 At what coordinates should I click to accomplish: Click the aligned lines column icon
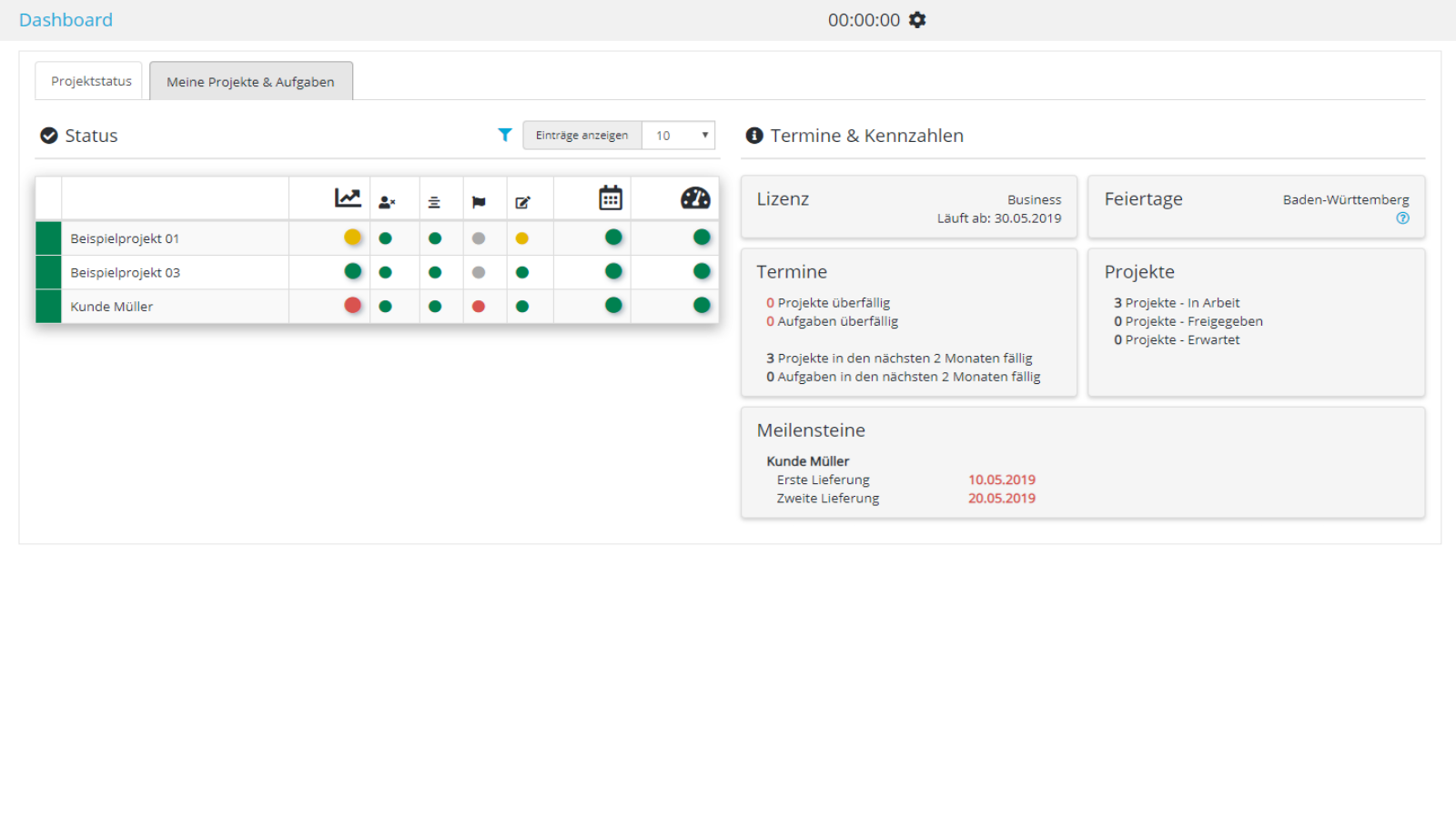tap(434, 202)
